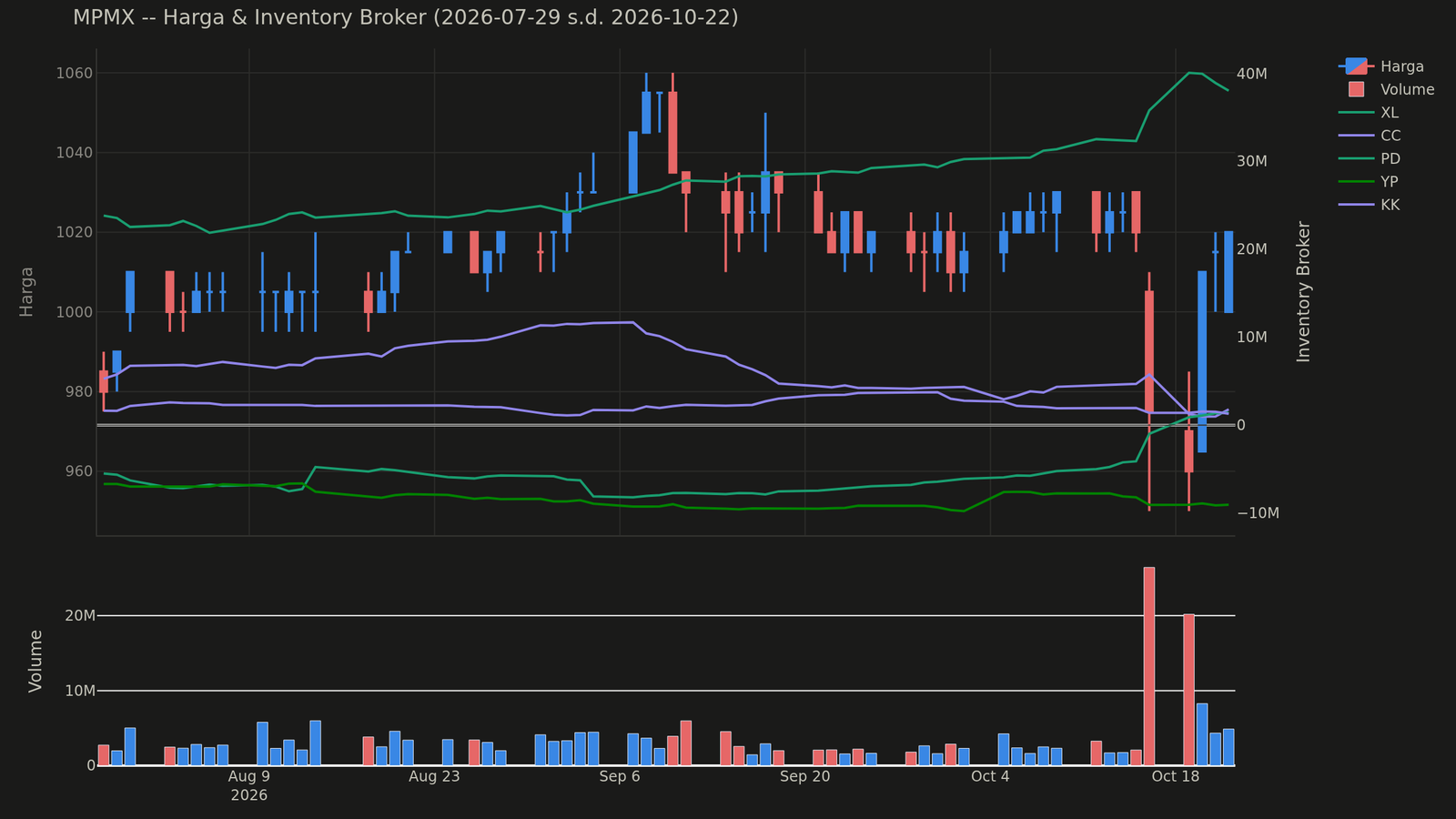Viewport: 1456px width, 819px height.
Task: Toggle YP broker line in legend
Action: tap(1369, 182)
